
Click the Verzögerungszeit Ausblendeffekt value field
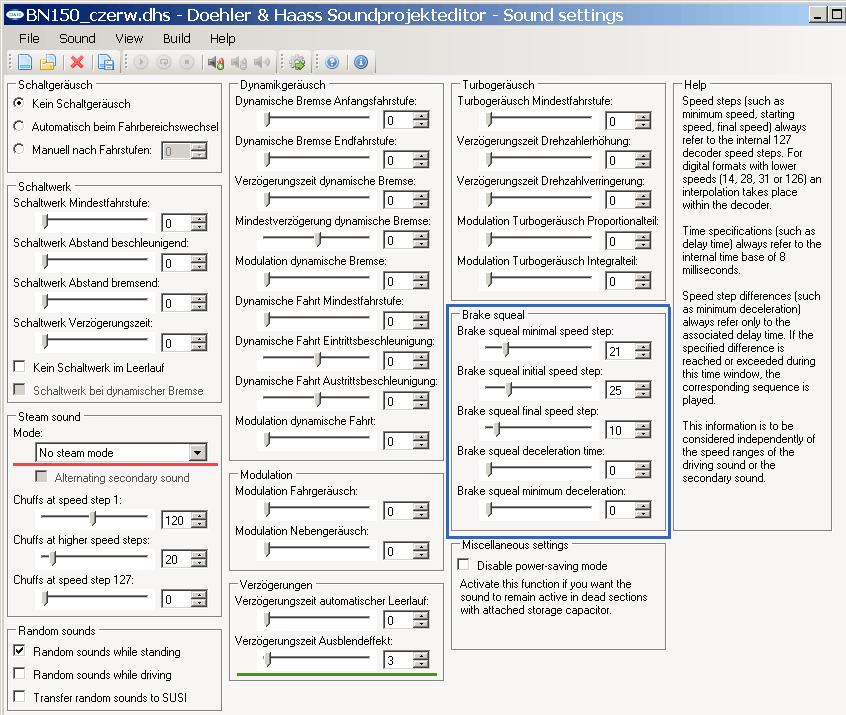click(x=398, y=660)
